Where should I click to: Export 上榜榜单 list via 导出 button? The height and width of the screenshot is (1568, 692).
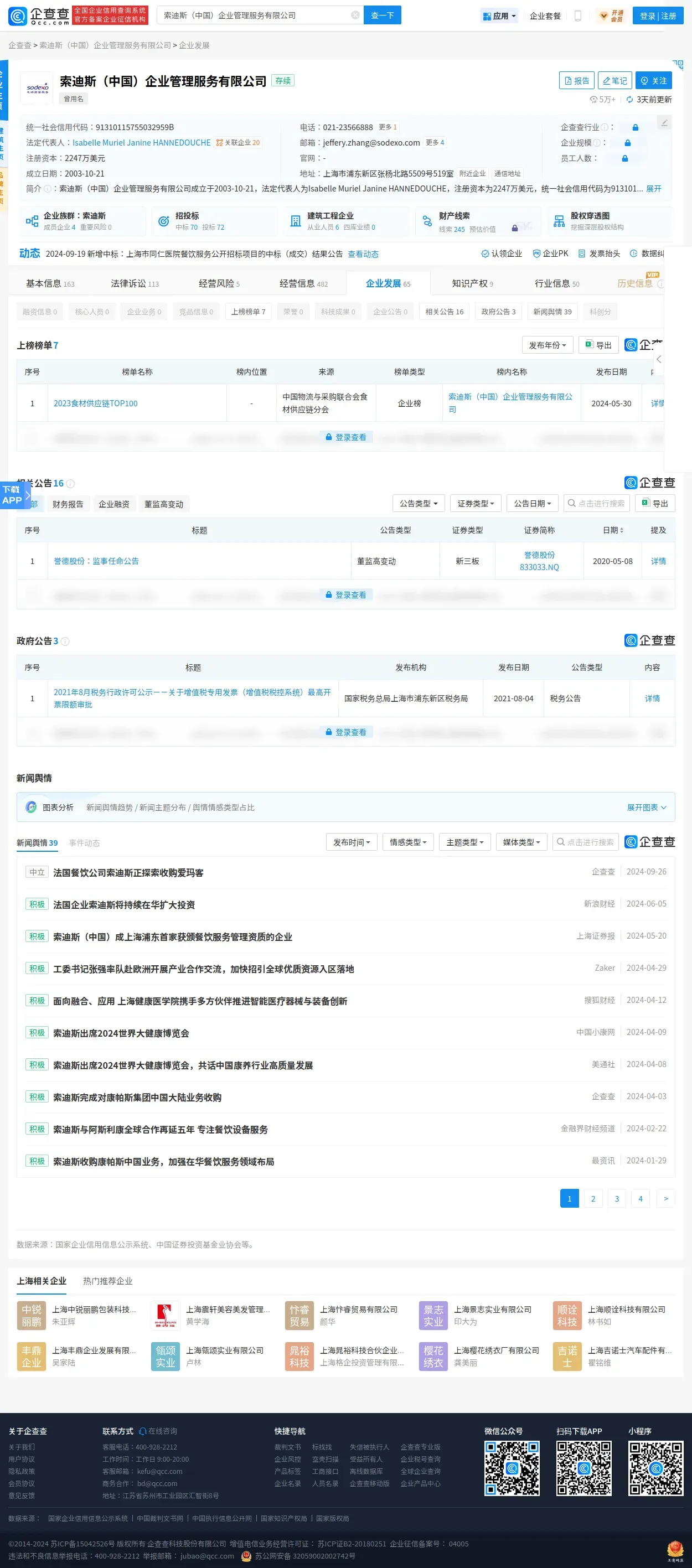coord(598,345)
